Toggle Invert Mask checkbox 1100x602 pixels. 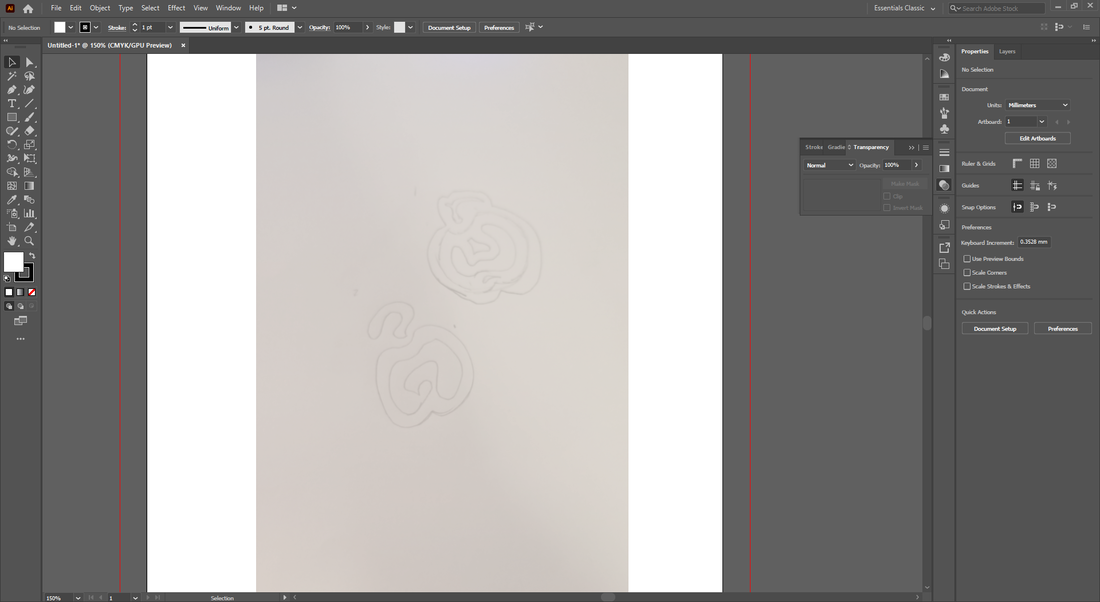[x=887, y=208]
